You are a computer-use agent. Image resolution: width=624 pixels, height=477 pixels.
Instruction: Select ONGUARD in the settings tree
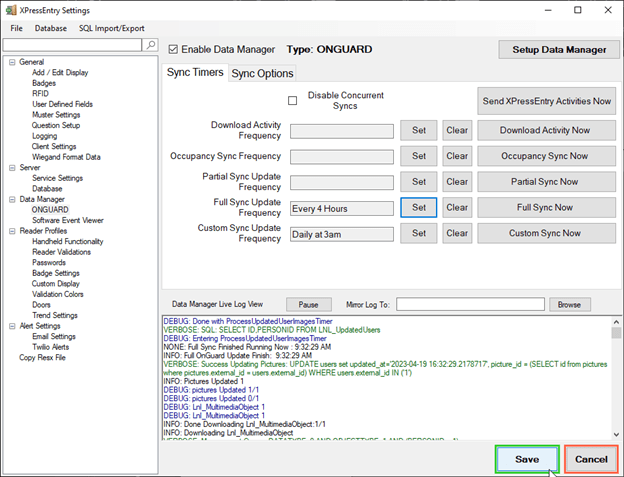50,209
